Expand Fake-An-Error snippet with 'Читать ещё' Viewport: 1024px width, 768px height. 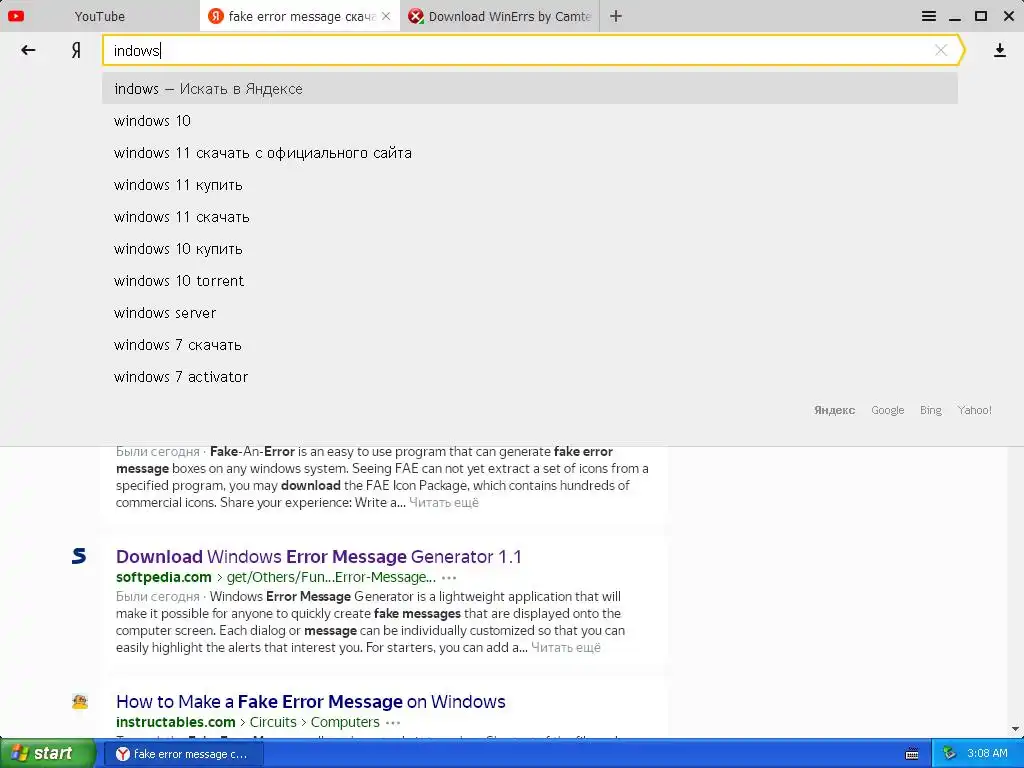pos(443,502)
